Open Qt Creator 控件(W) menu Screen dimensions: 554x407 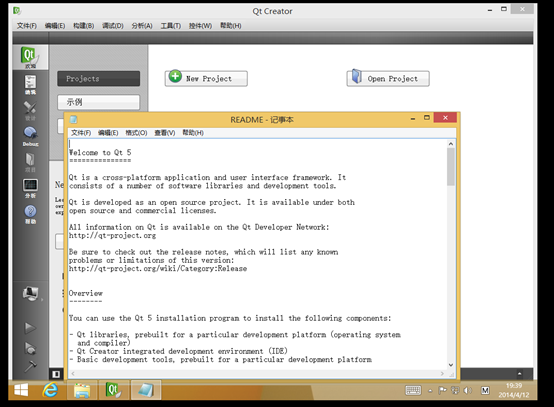(200, 25)
